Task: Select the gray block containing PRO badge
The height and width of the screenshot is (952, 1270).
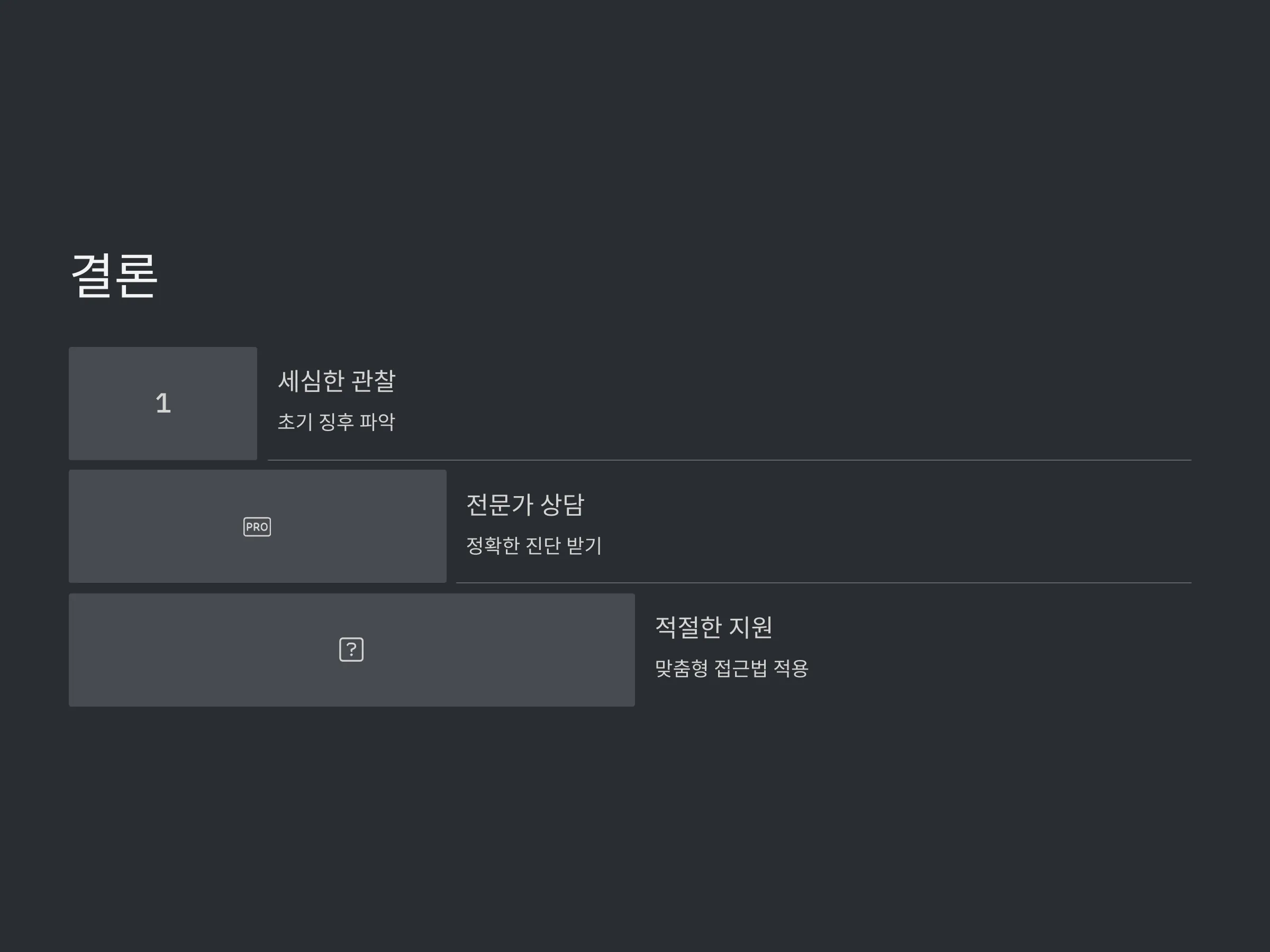Action: [x=257, y=526]
